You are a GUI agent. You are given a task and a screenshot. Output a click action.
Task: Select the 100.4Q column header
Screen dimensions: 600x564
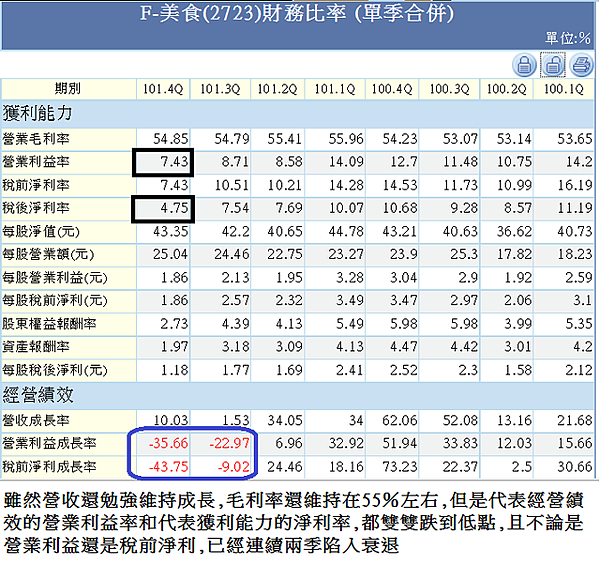coord(392,89)
